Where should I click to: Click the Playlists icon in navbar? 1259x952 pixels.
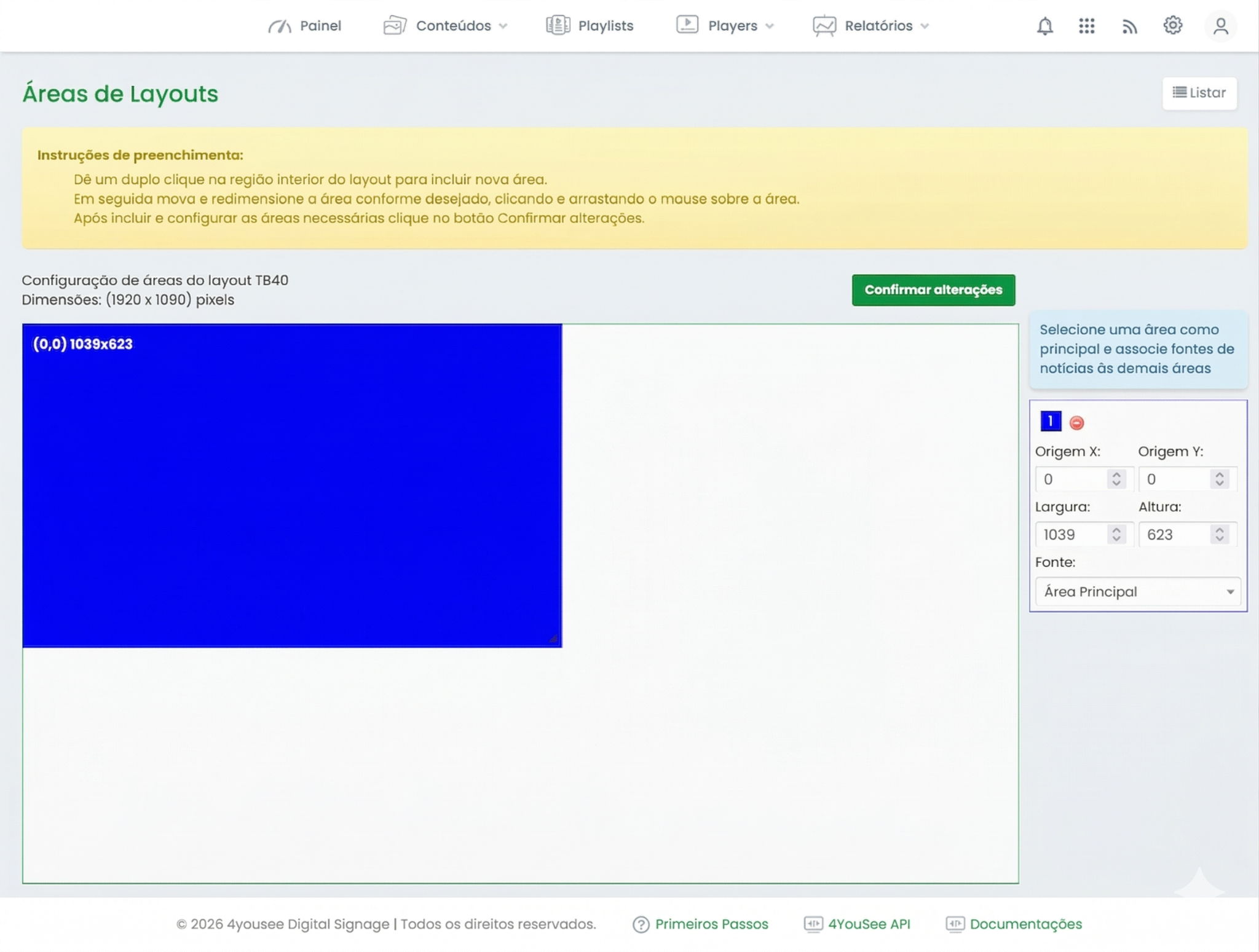[x=558, y=26]
